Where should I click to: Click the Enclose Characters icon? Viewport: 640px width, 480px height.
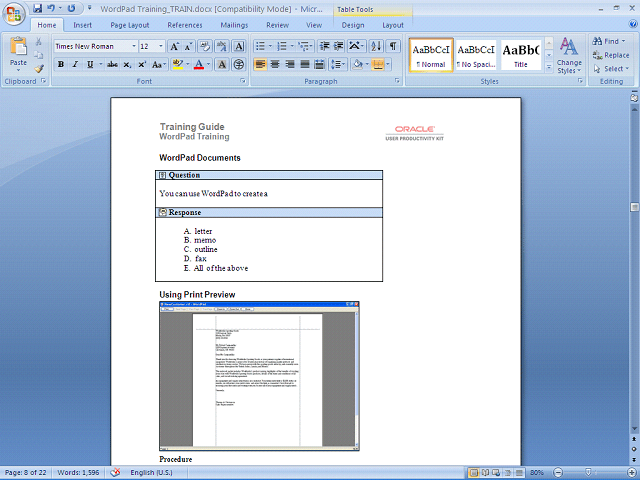(239, 64)
